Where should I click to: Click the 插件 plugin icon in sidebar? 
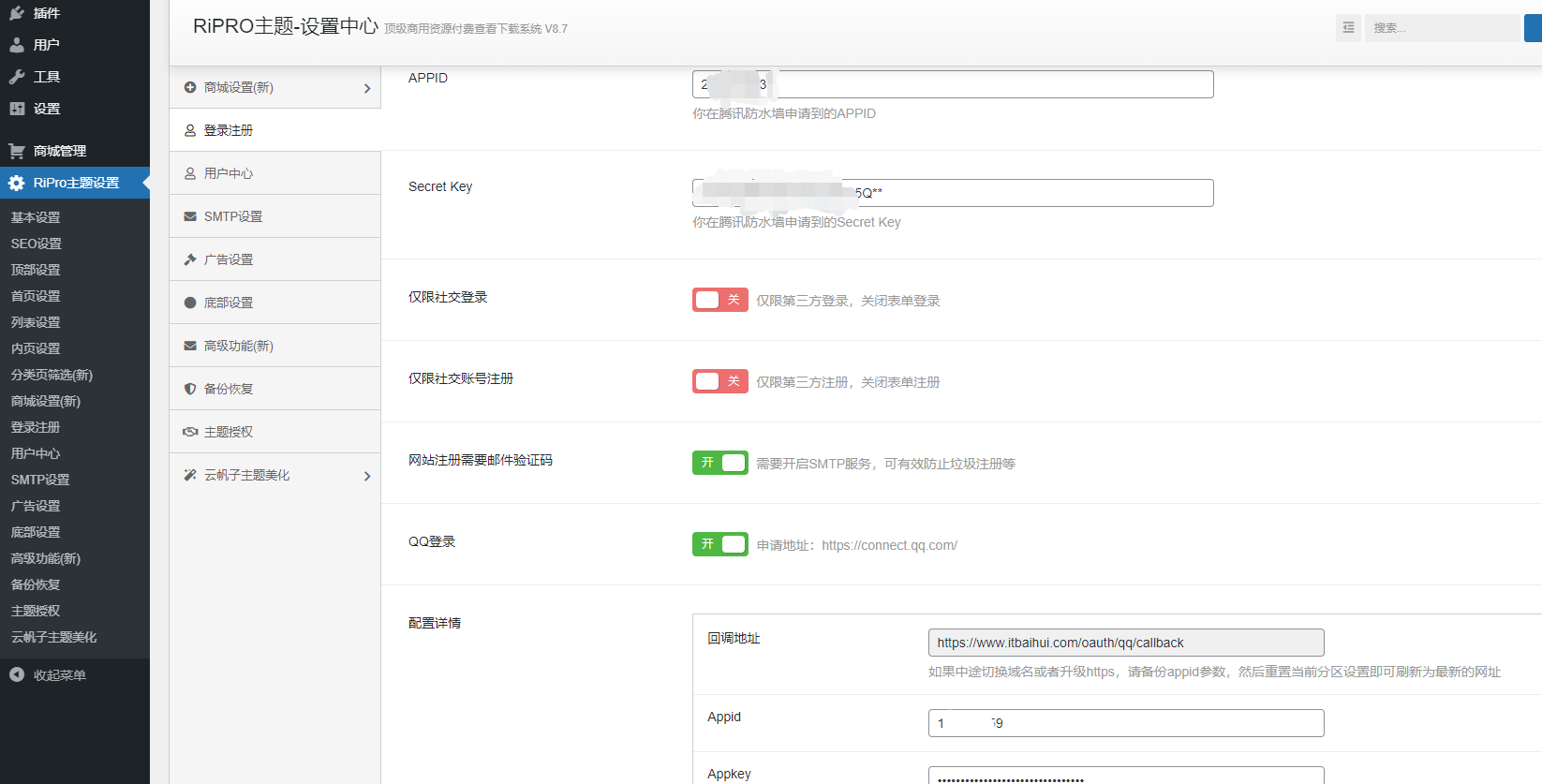(x=17, y=13)
